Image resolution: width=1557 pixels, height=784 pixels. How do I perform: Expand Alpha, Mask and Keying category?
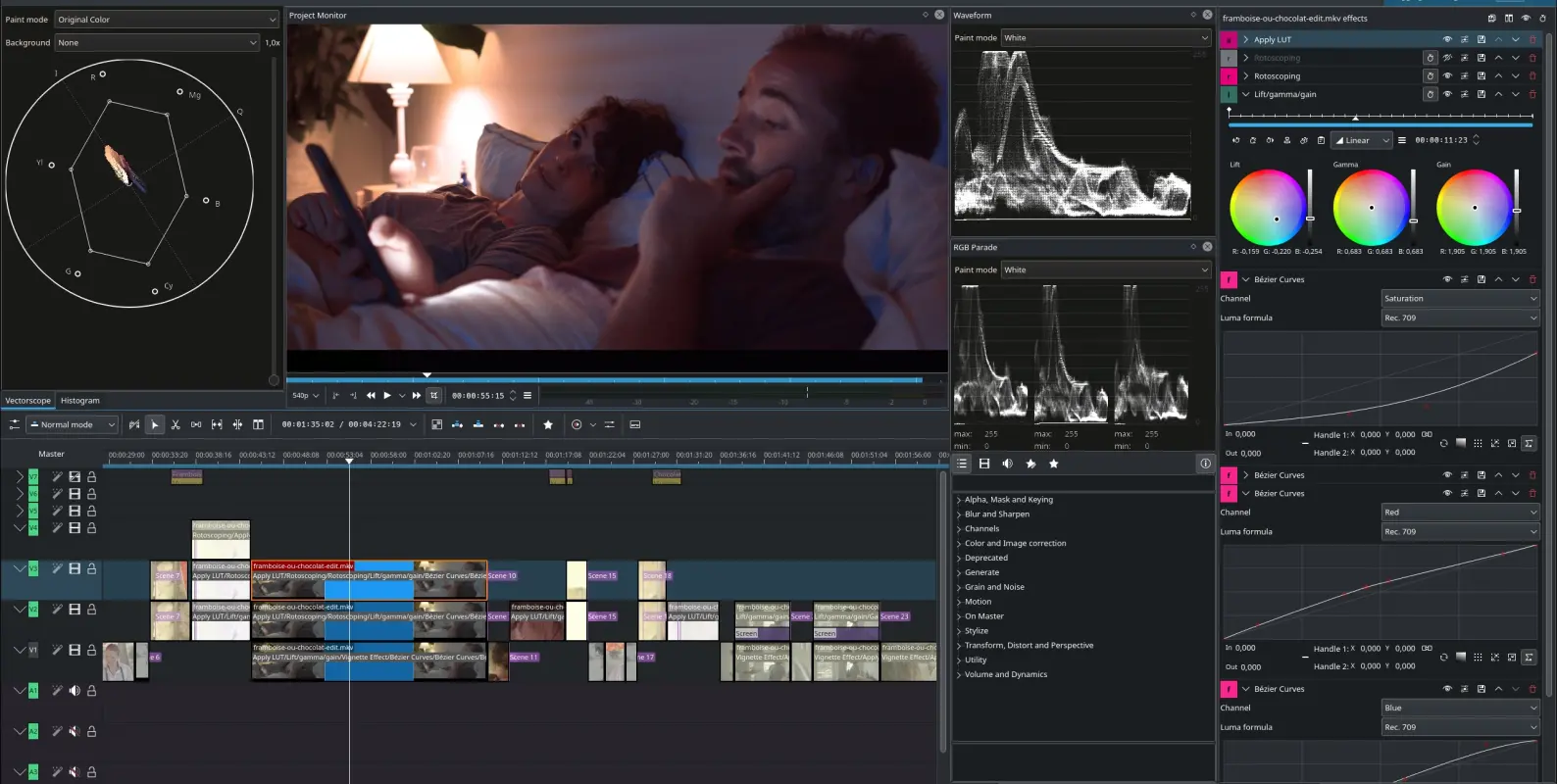[959, 500]
